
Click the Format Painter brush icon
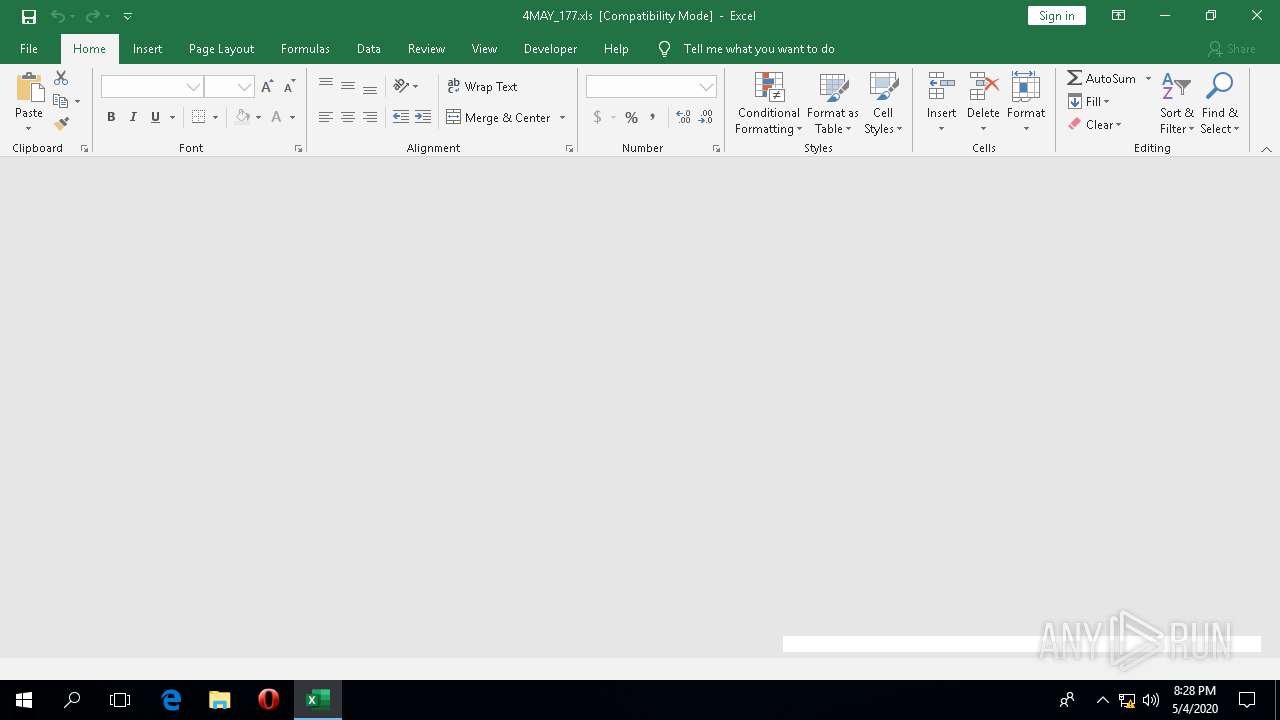(61, 124)
